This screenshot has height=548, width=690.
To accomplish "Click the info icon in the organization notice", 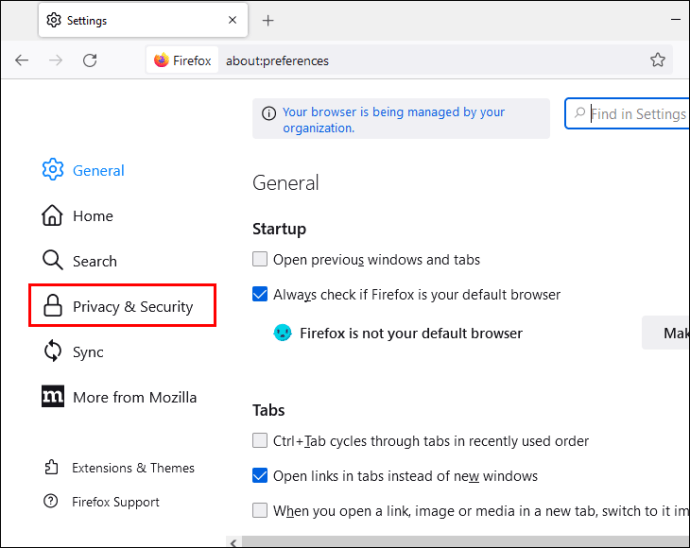I will 269,114.
